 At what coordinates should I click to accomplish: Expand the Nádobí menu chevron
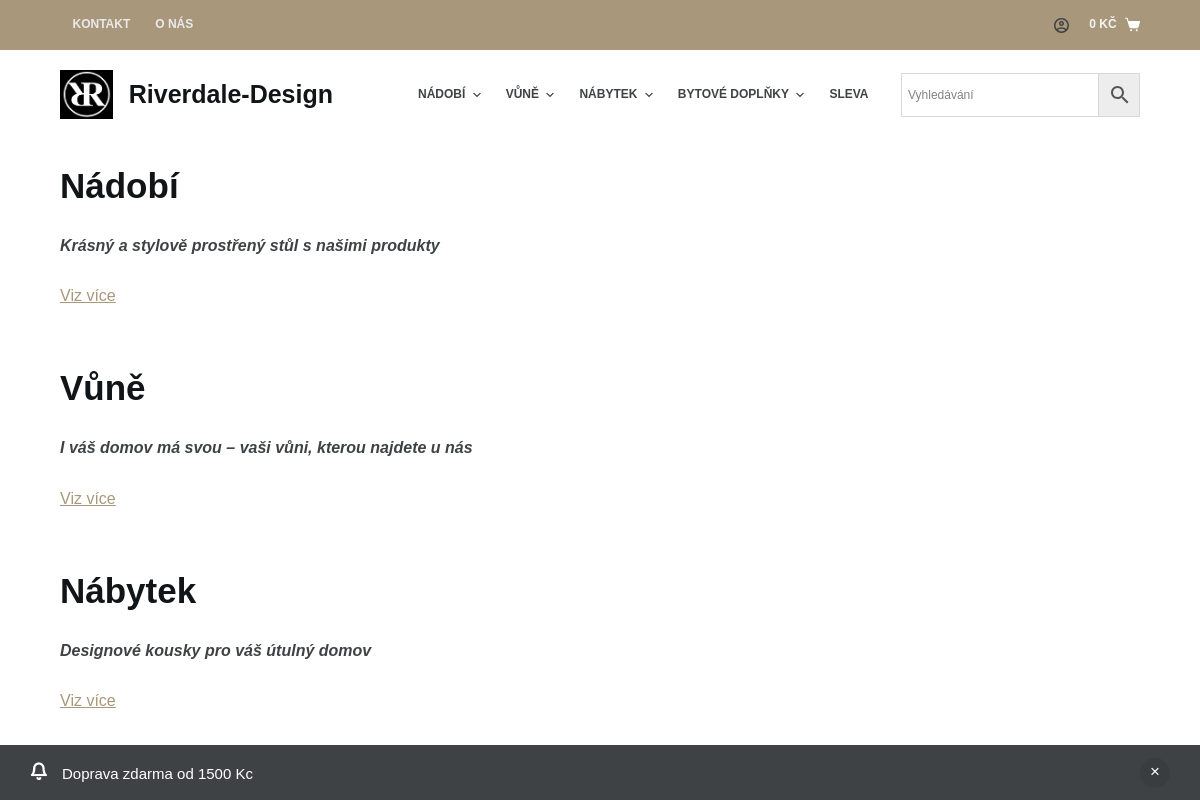click(477, 95)
